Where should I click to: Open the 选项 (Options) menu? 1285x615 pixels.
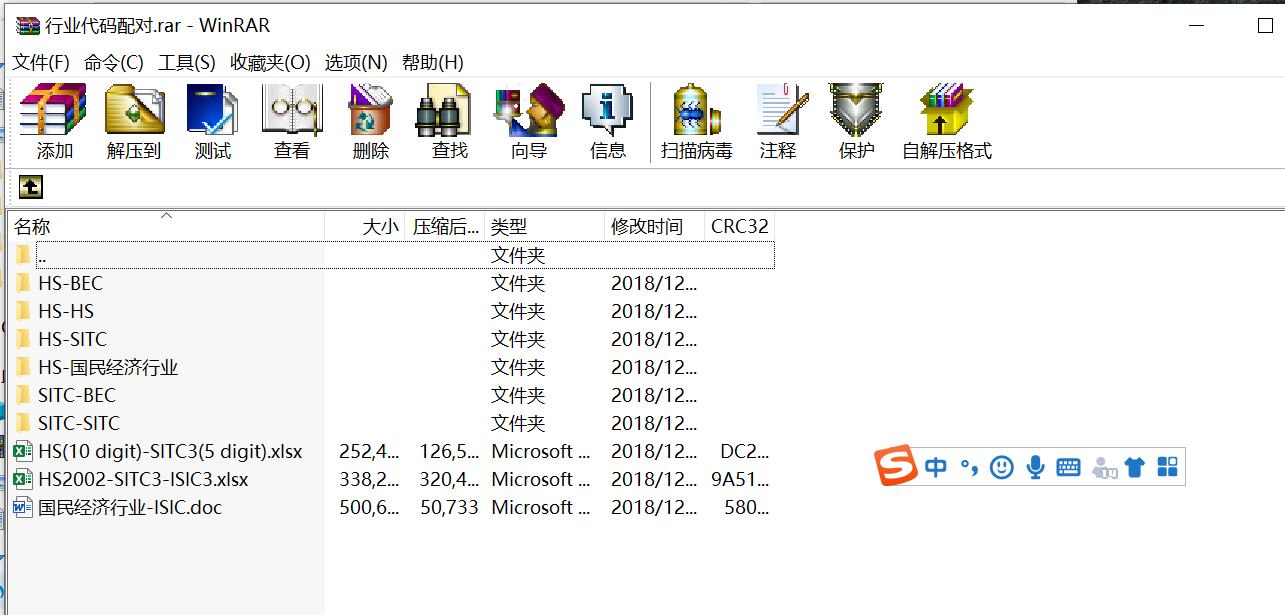click(x=355, y=62)
